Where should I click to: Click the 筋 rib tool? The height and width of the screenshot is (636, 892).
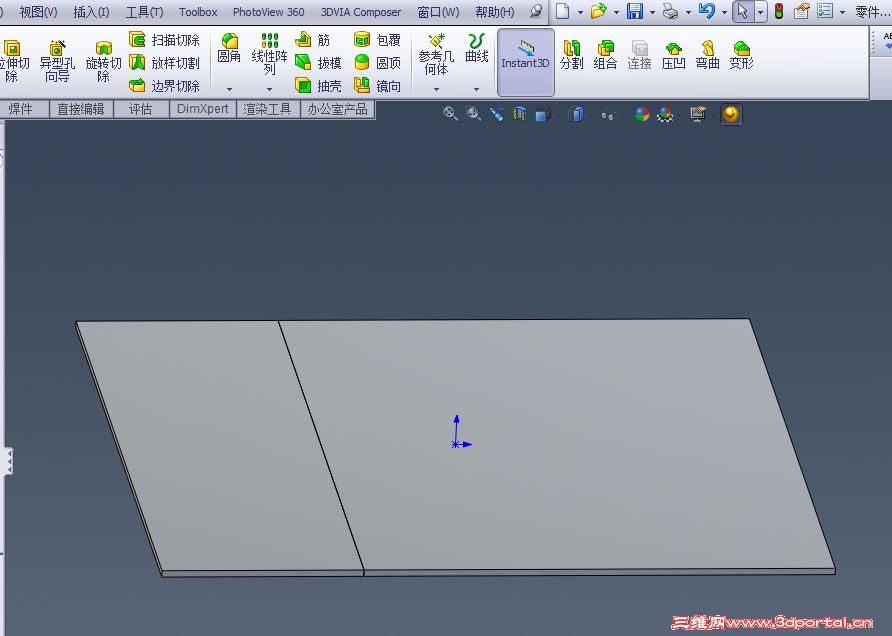pyautogui.click(x=313, y=40)
